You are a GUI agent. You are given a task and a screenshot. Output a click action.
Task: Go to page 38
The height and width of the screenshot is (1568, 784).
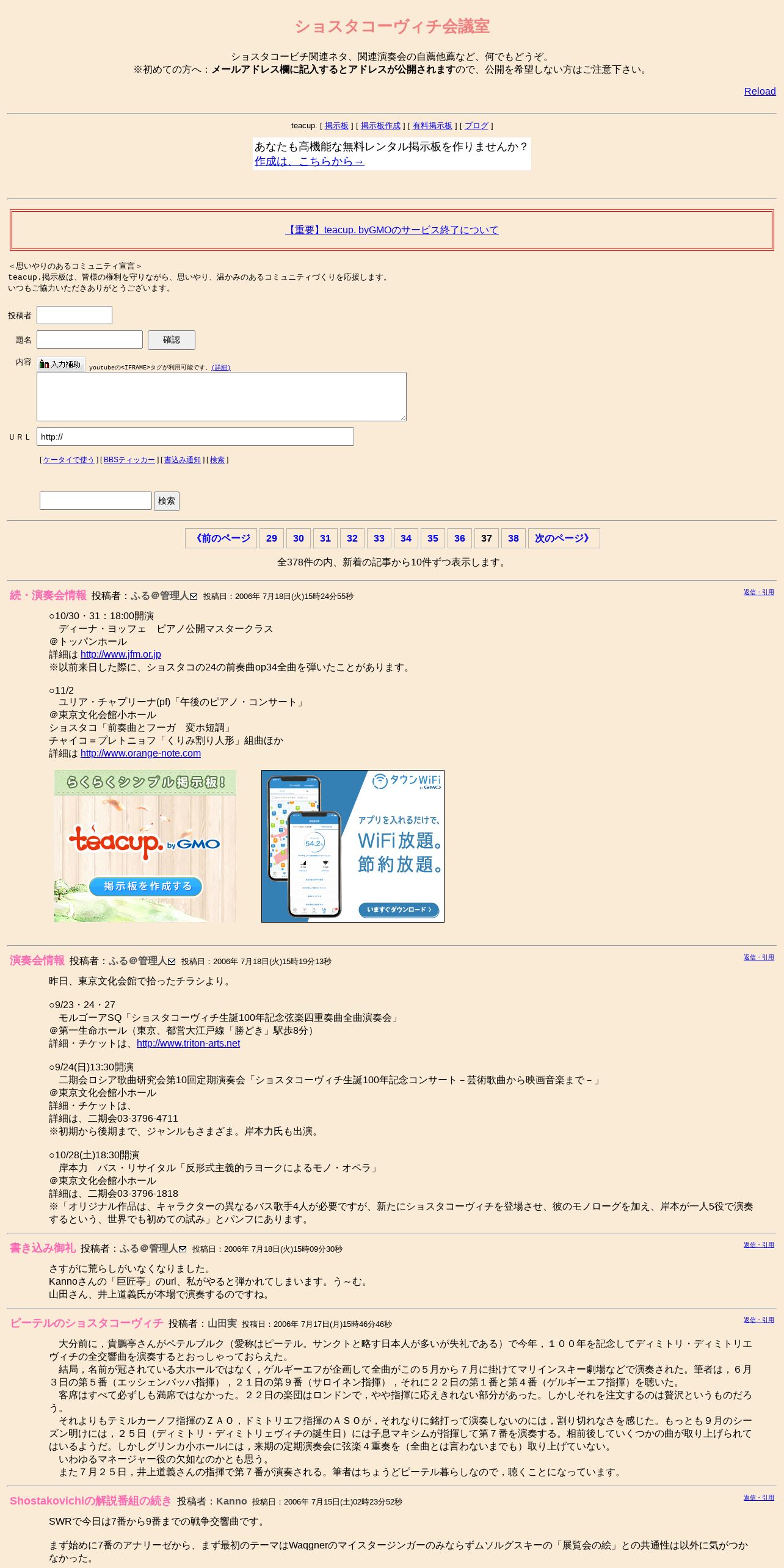[x=514, y=539]
